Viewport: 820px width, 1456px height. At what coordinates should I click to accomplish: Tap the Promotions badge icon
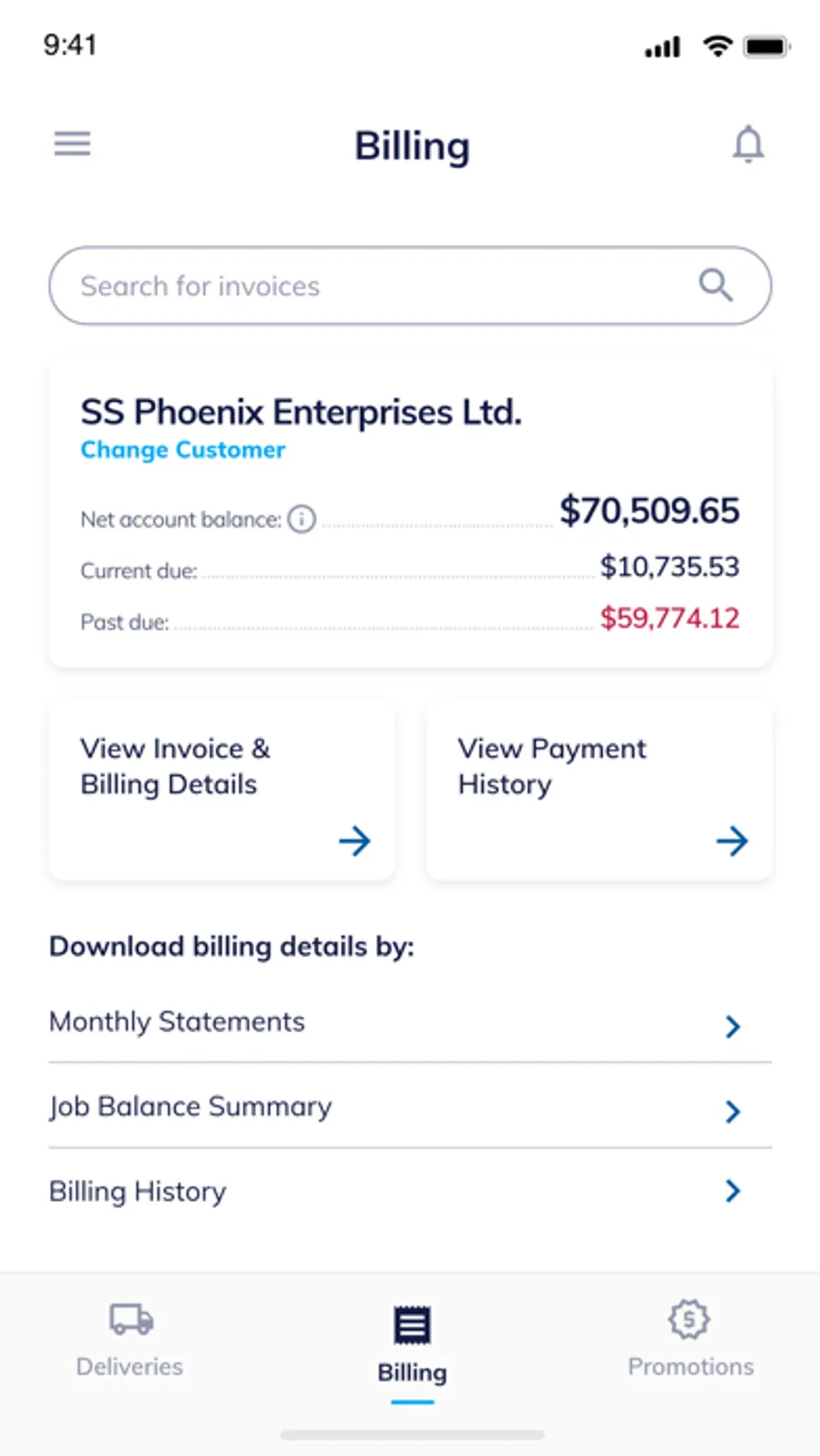[x=689, y=1319]
